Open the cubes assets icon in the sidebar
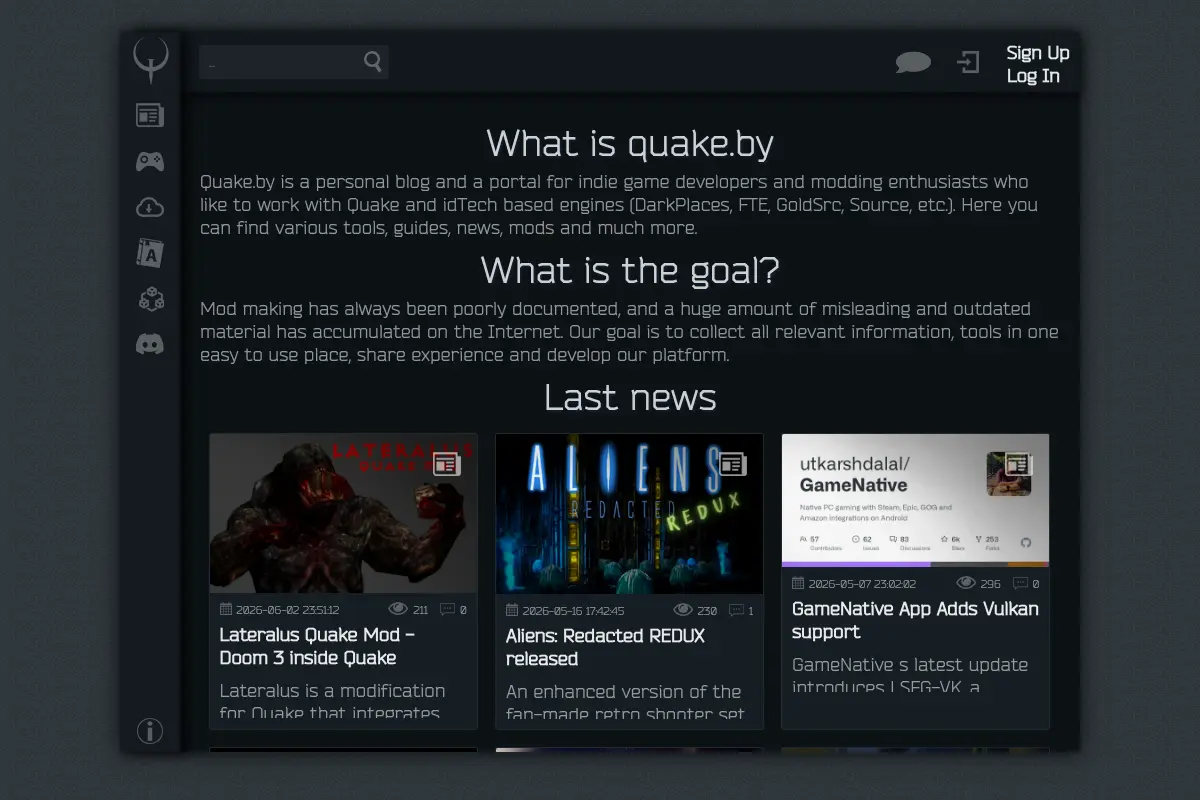 (x=150, y=299)
